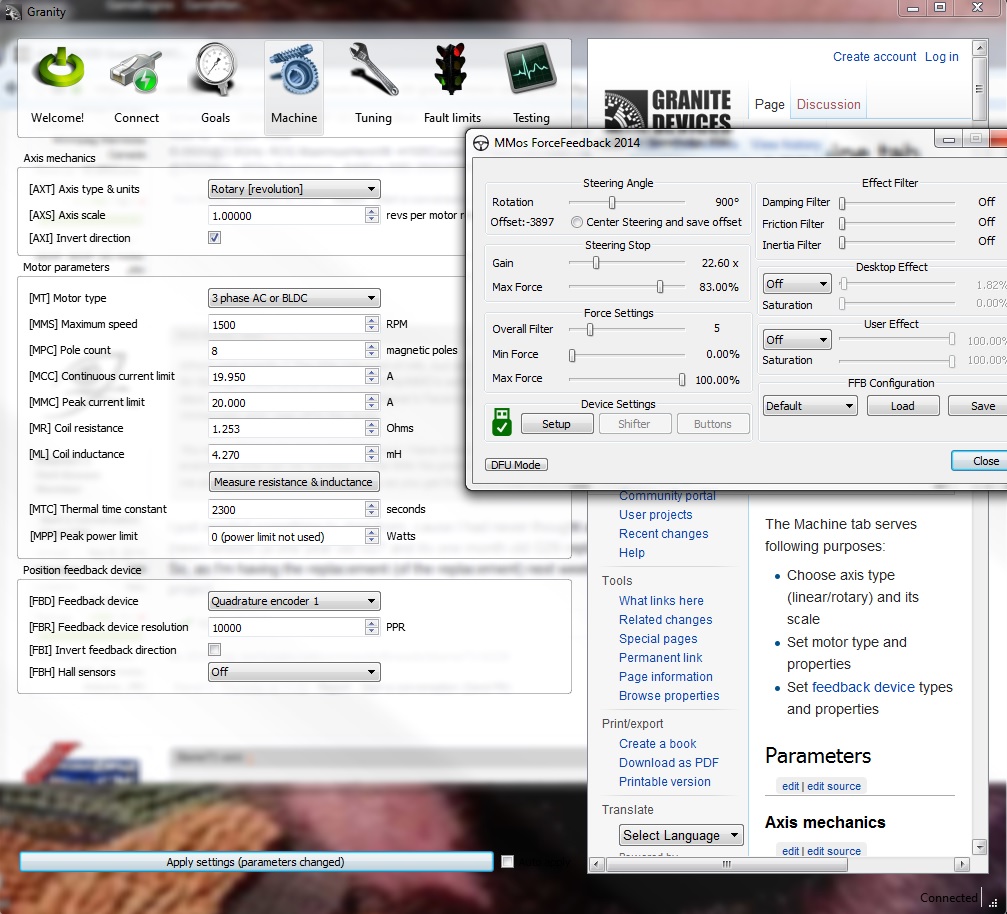Viewport: 1007px width, 914px height.
Task: Open Fault limits traffic light icon
Action: pyautogui.click(x=451, y=69)
